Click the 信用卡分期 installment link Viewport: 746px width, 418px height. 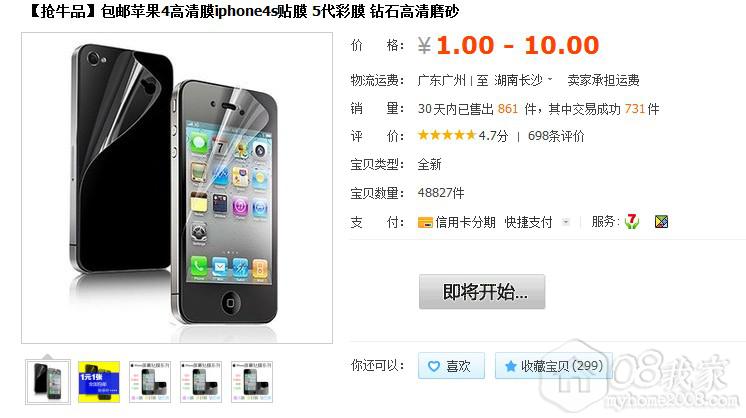click(465, 222)
